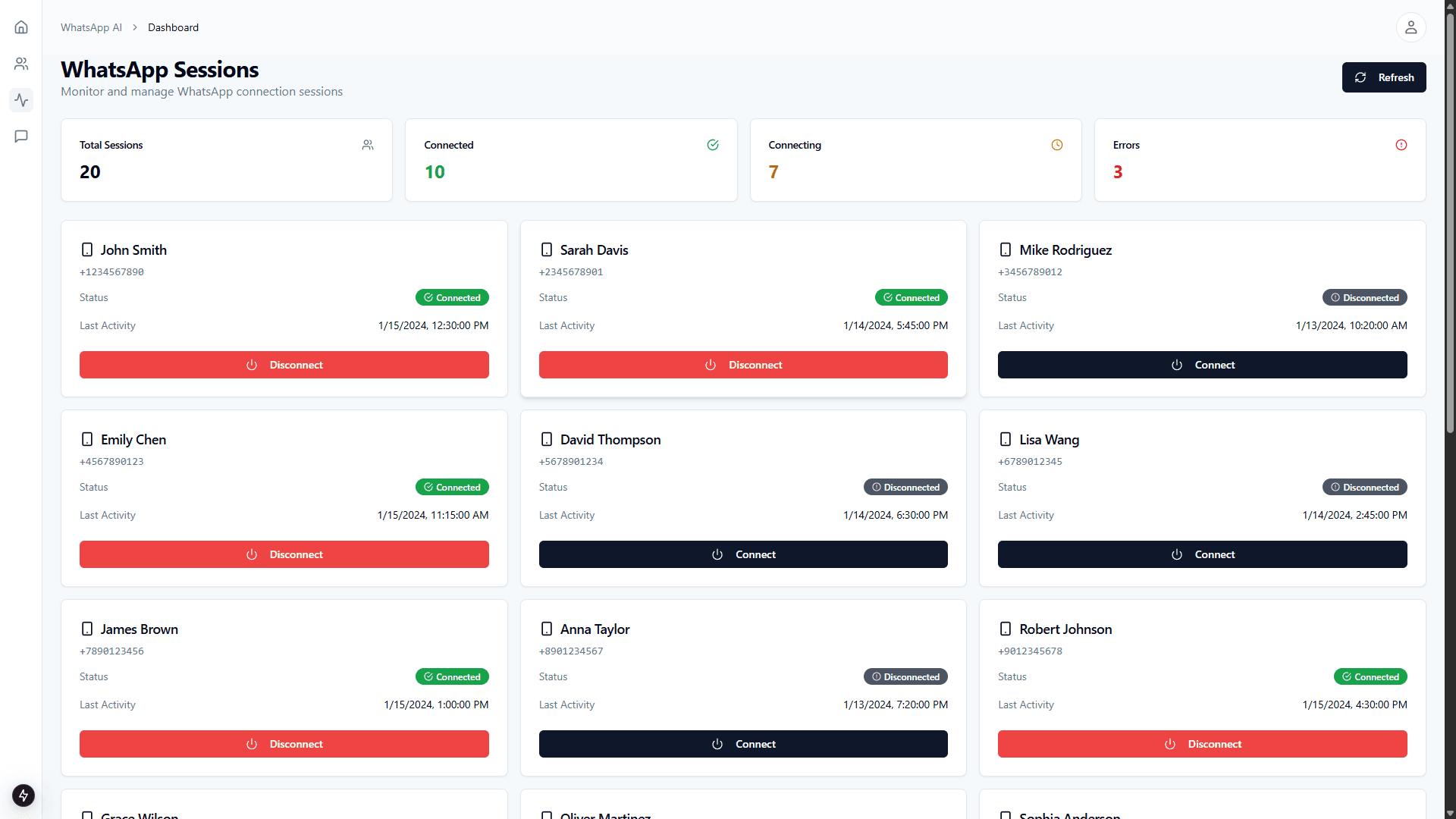1456x819 pixels.
Task: Open the chat message sidebar icon
Action: [x=21, y=136]
